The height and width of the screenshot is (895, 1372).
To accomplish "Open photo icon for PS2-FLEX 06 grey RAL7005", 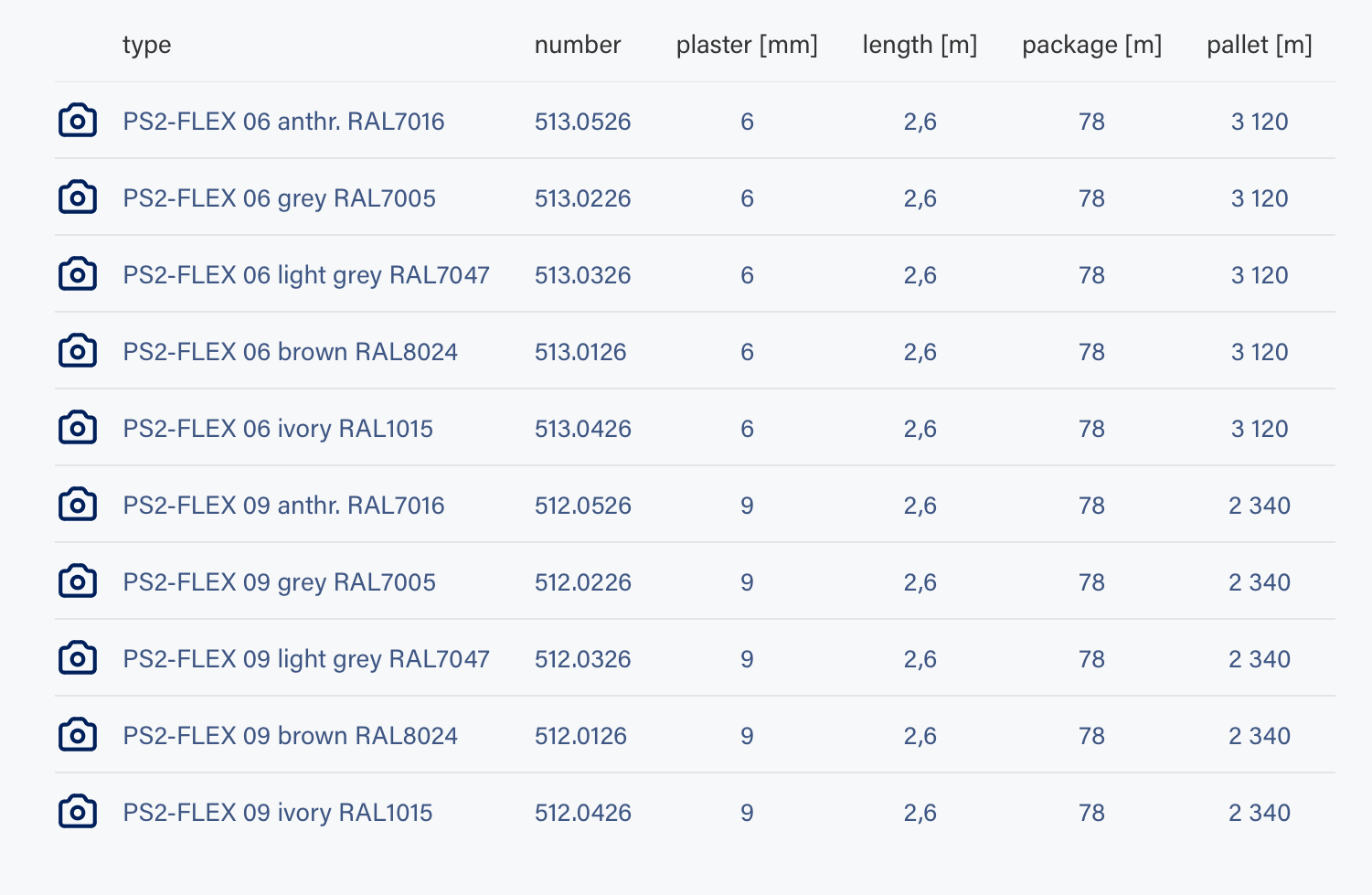I will coord(78,197).
